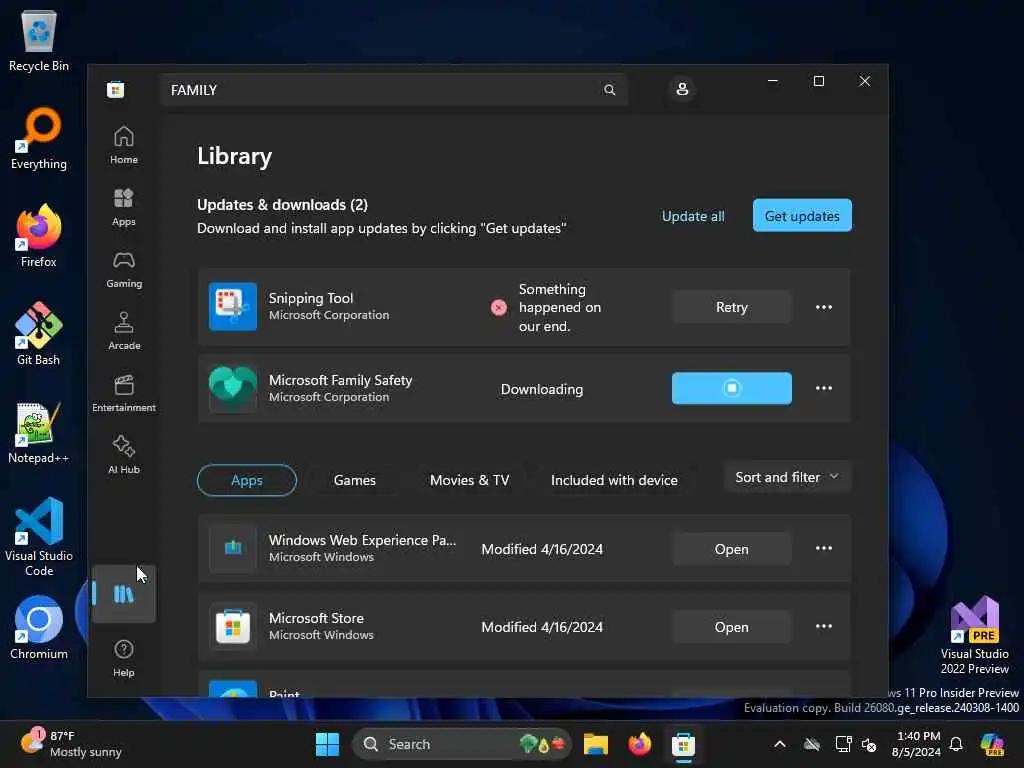
Task: Open Arcade section in sidebar
Action: coord(123,331)
